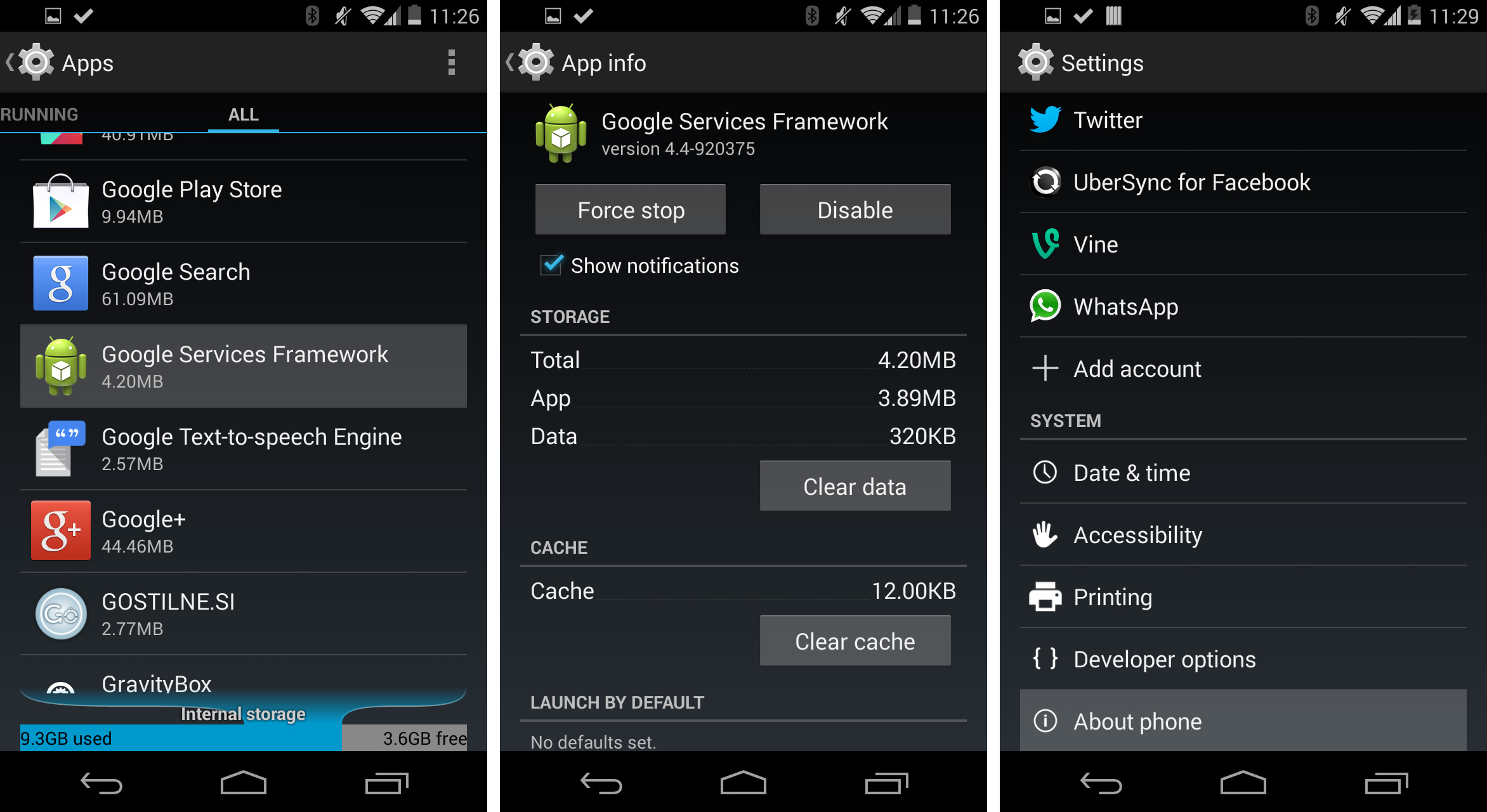The height and width of the screenshot is (812, 1487).
Task: Open Printing via the printer icon
Action: pos(1045,596)
